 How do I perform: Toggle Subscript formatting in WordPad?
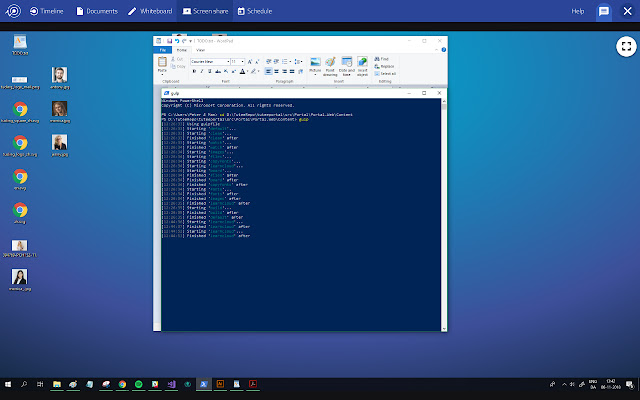point(226,71)
